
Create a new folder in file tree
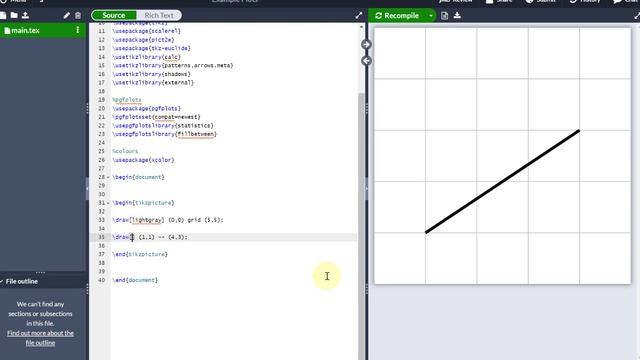14,16
